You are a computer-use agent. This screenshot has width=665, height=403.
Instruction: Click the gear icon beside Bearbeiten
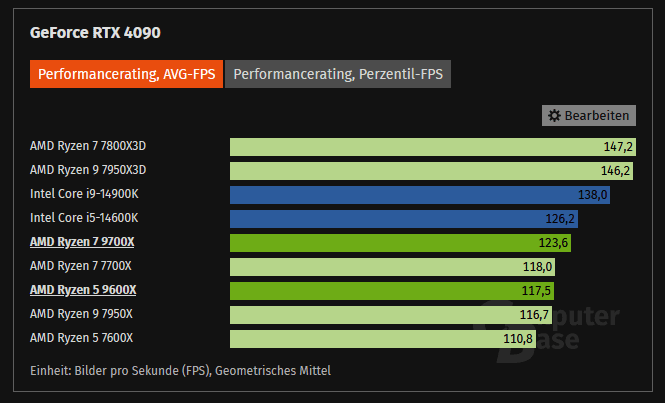pos(554,115)
